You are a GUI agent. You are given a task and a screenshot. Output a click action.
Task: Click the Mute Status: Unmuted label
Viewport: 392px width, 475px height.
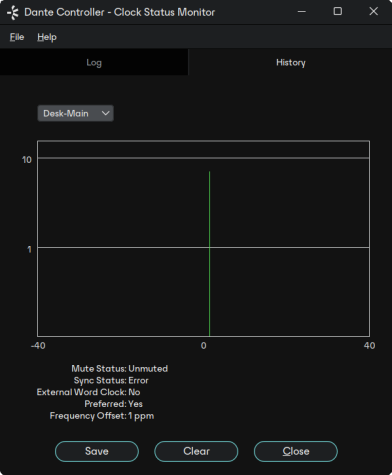(119, 369)
